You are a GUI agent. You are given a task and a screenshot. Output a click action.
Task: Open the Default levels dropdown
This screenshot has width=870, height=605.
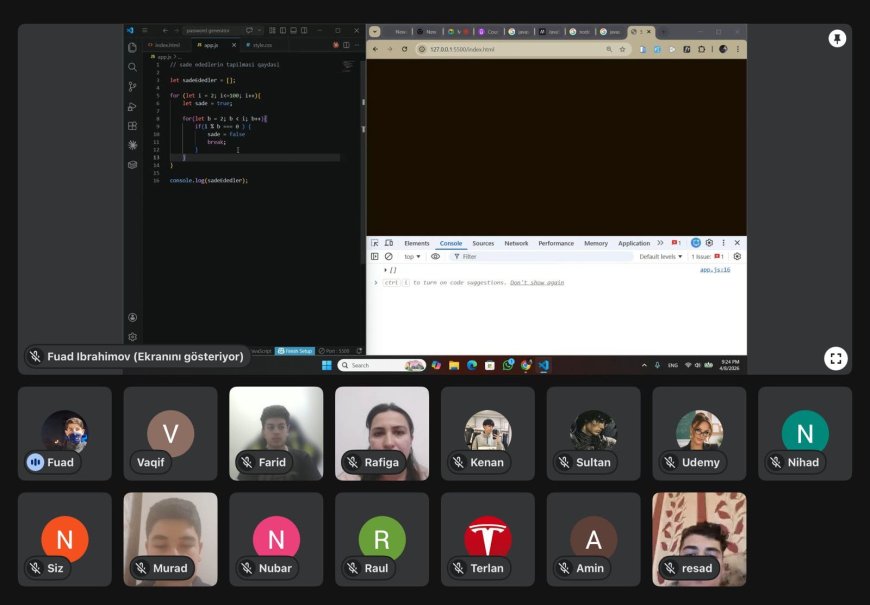[x=660, y=256]
